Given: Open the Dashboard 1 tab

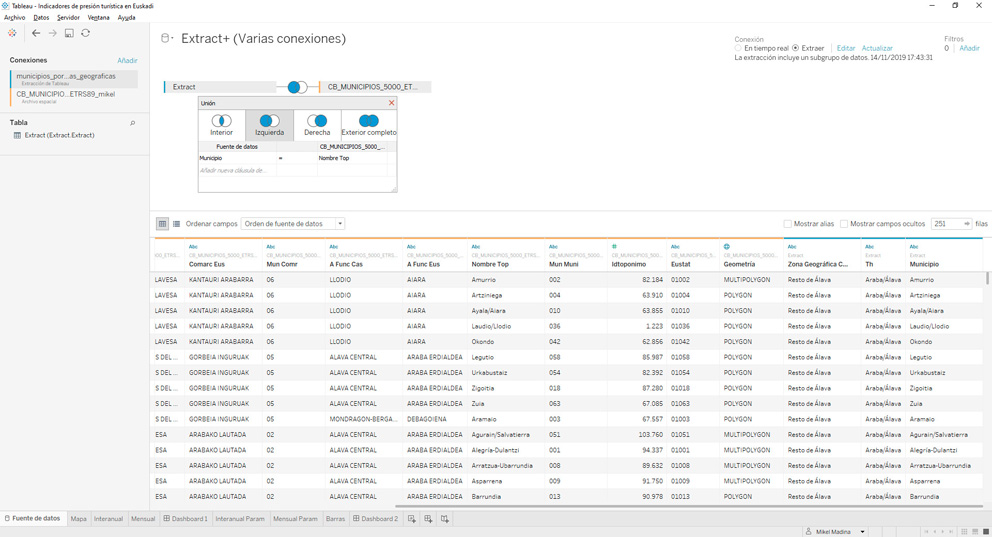Looking at the screenshot, I should coord(185,519).
